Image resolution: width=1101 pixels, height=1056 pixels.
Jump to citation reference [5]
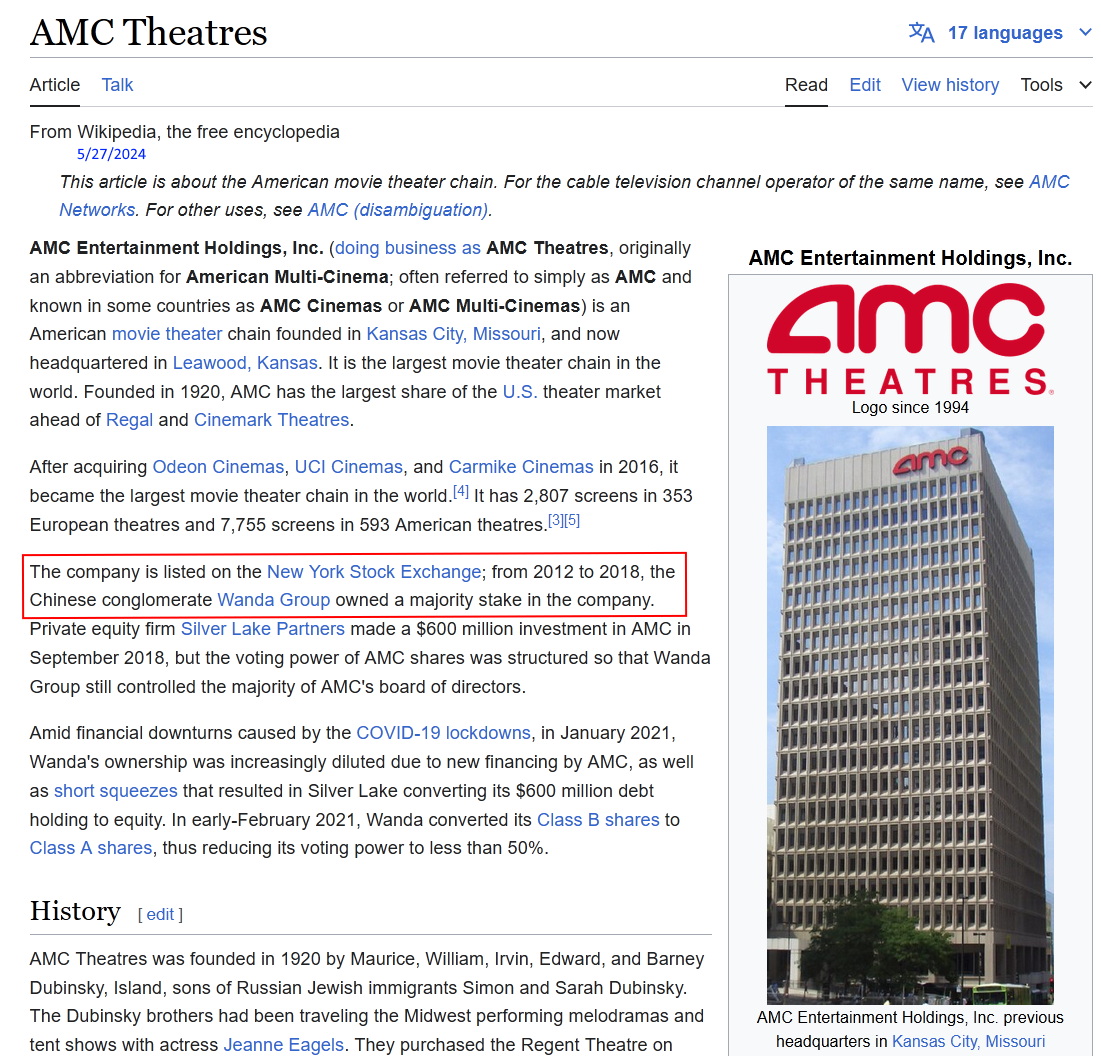pyautogui.click(x=572, y=520)
